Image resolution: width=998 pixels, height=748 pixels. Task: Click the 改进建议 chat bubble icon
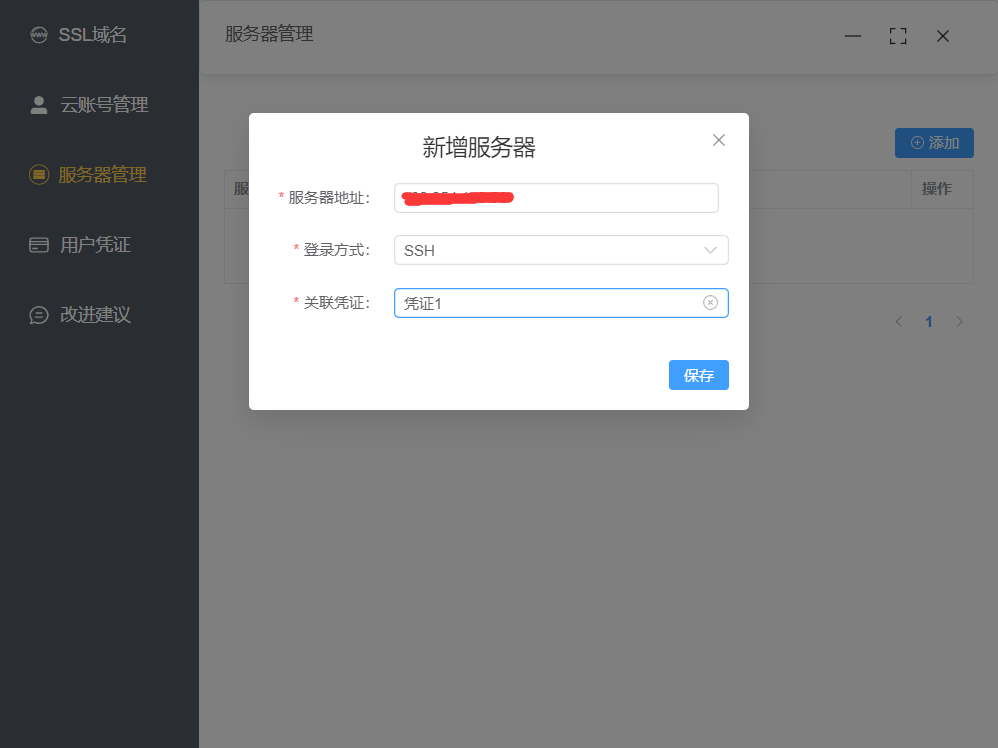tap(39, 315)
